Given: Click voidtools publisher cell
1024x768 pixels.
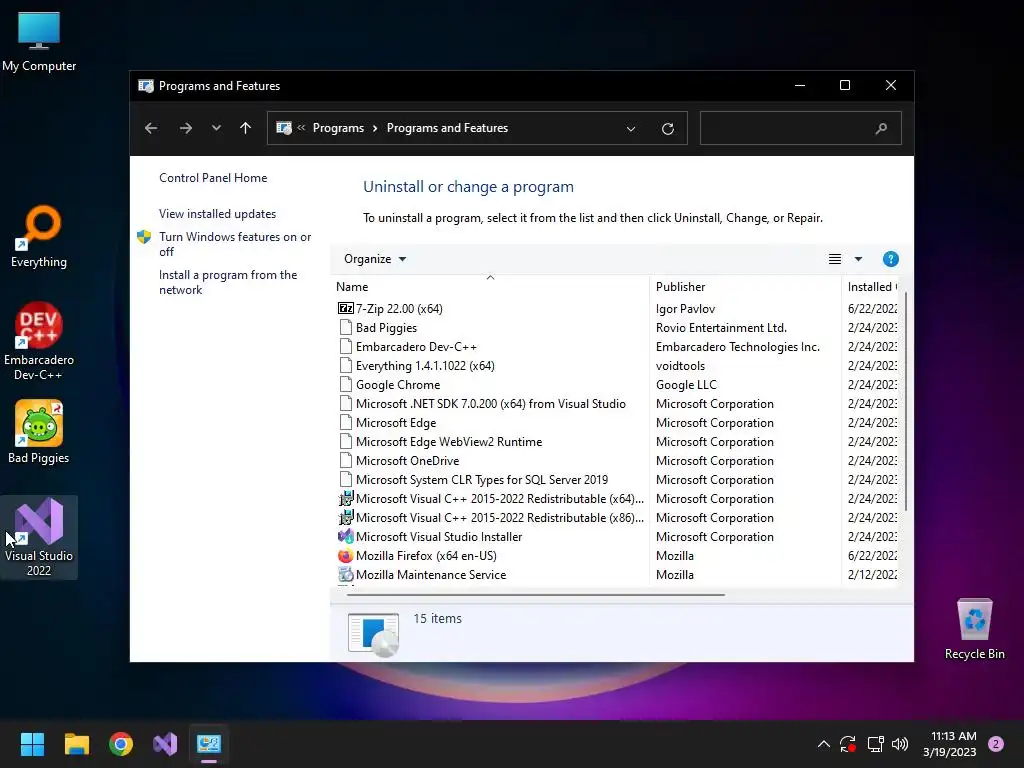Looking at the screenshot, I should (680, 365).
